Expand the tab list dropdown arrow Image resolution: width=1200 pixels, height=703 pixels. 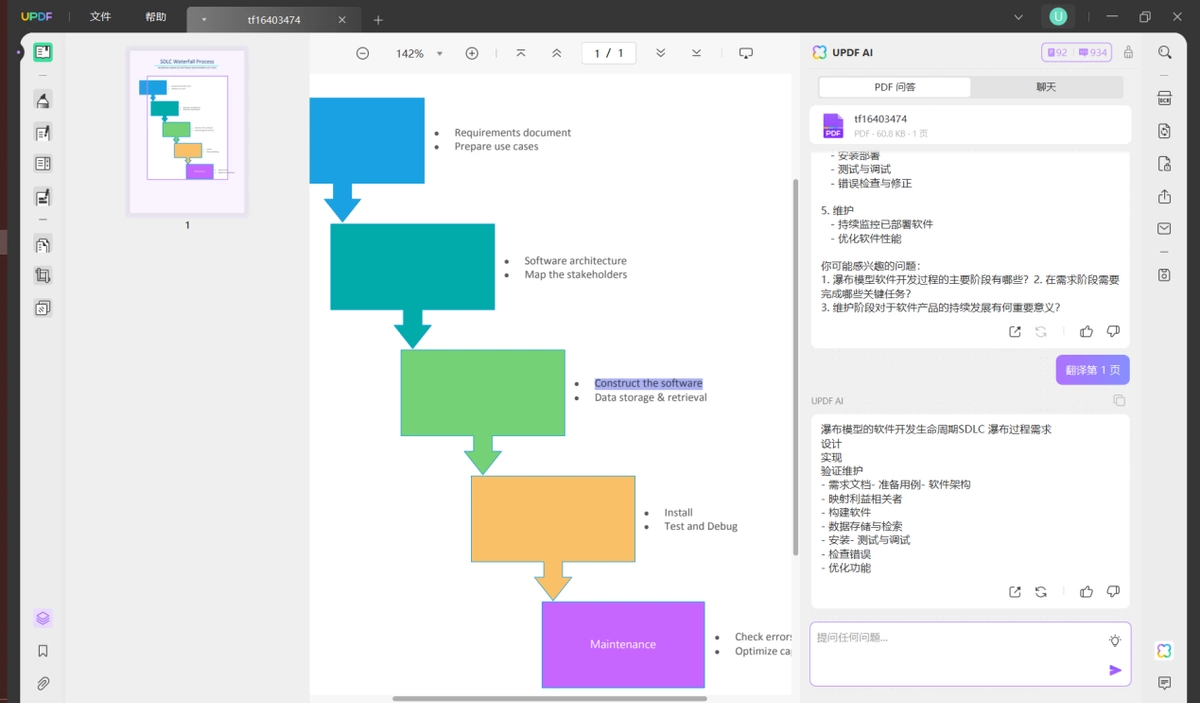pyautogui.click(x=203, y=20)
